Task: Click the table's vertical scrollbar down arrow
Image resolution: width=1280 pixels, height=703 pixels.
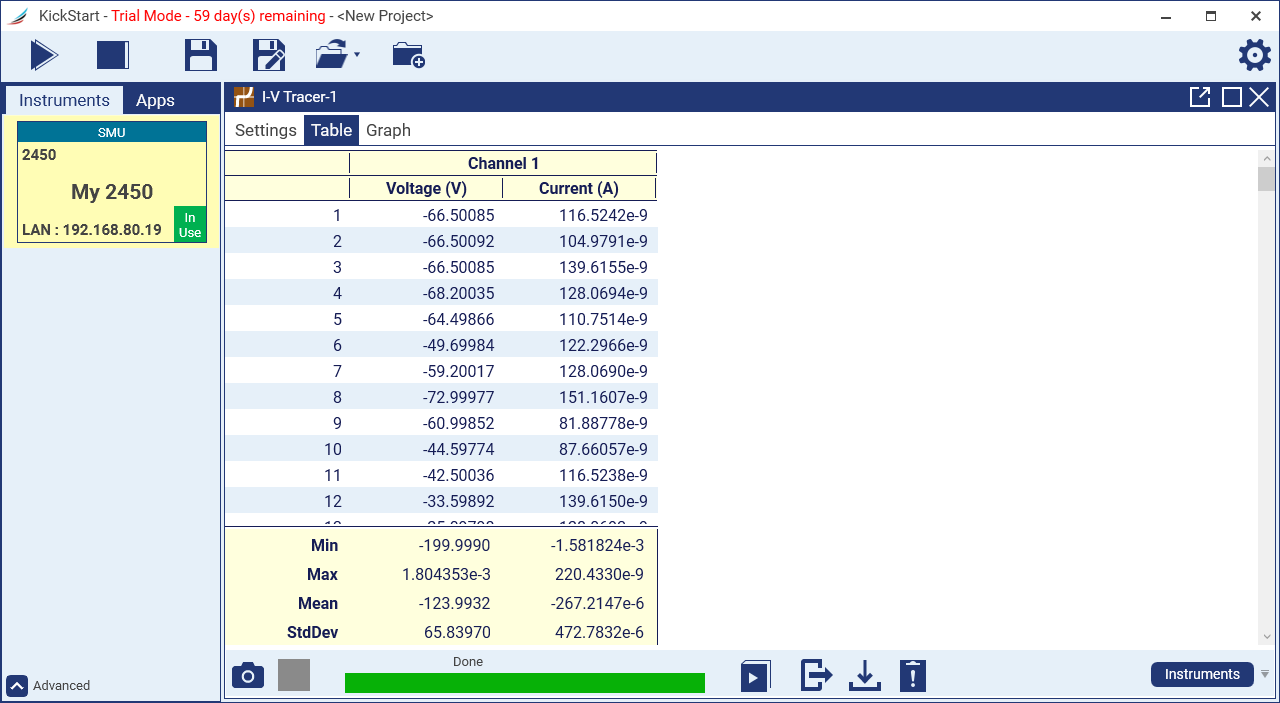Action: pyautogui.click(x=1266, y=637)
